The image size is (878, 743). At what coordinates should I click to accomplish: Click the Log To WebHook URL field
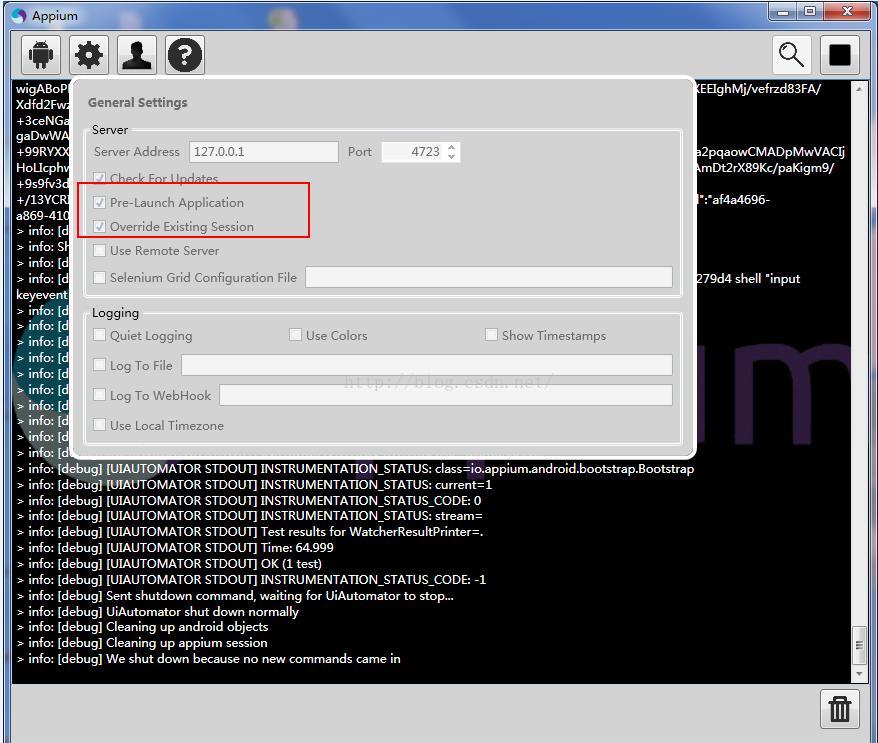coord(446,395)
